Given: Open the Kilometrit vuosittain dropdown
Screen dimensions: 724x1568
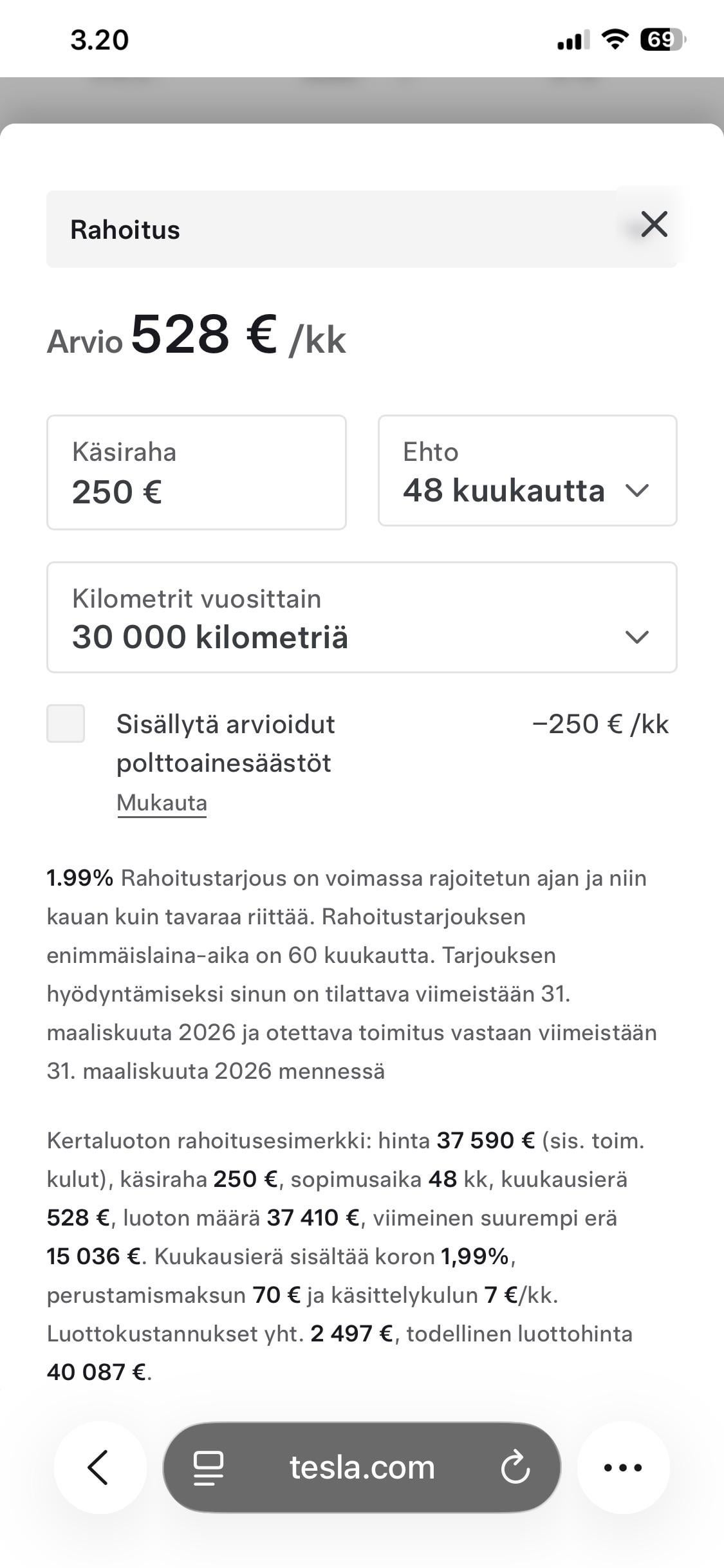Looking at the screenshot, I should point(361,618).
